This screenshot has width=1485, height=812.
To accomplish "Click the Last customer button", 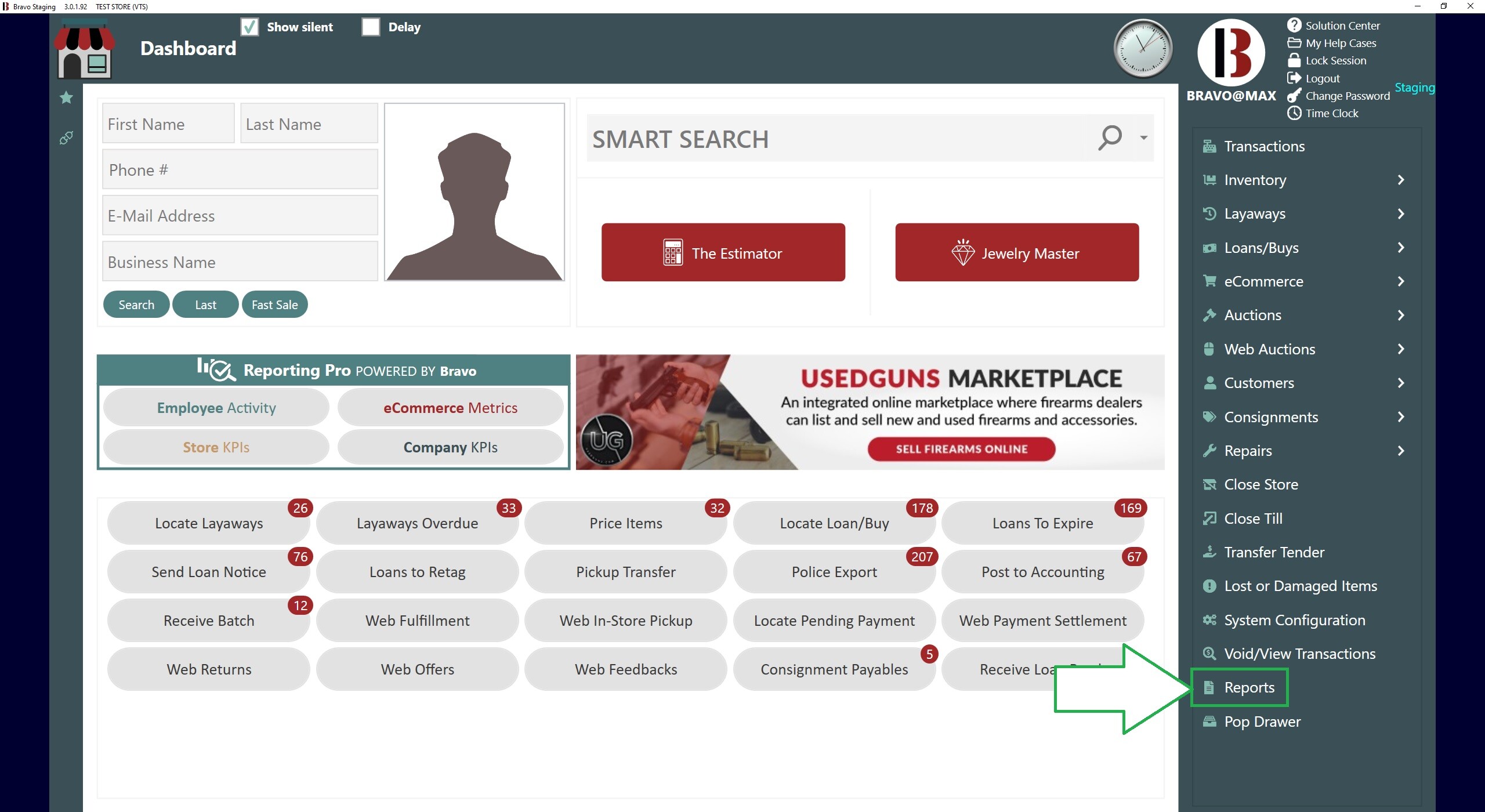I will (x=205, y=304).
